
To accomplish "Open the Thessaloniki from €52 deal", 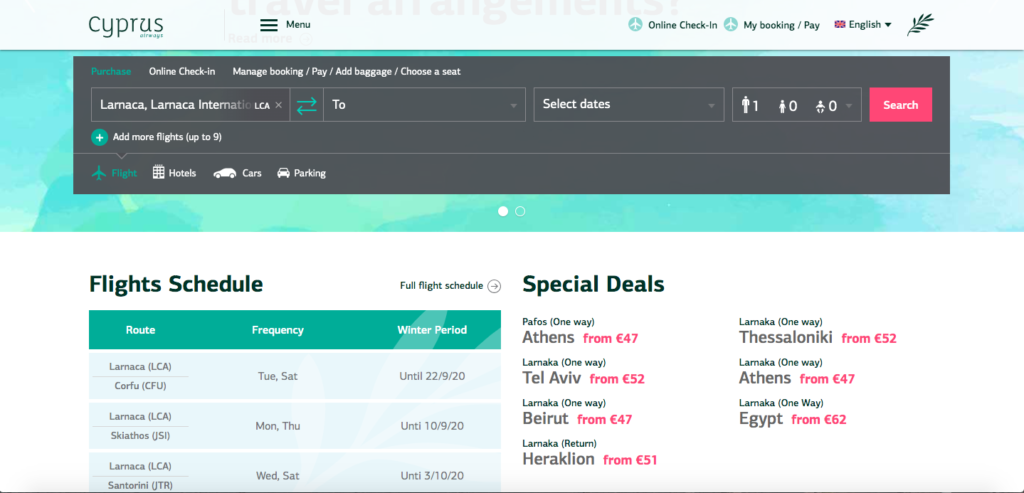I will (818, 332).
